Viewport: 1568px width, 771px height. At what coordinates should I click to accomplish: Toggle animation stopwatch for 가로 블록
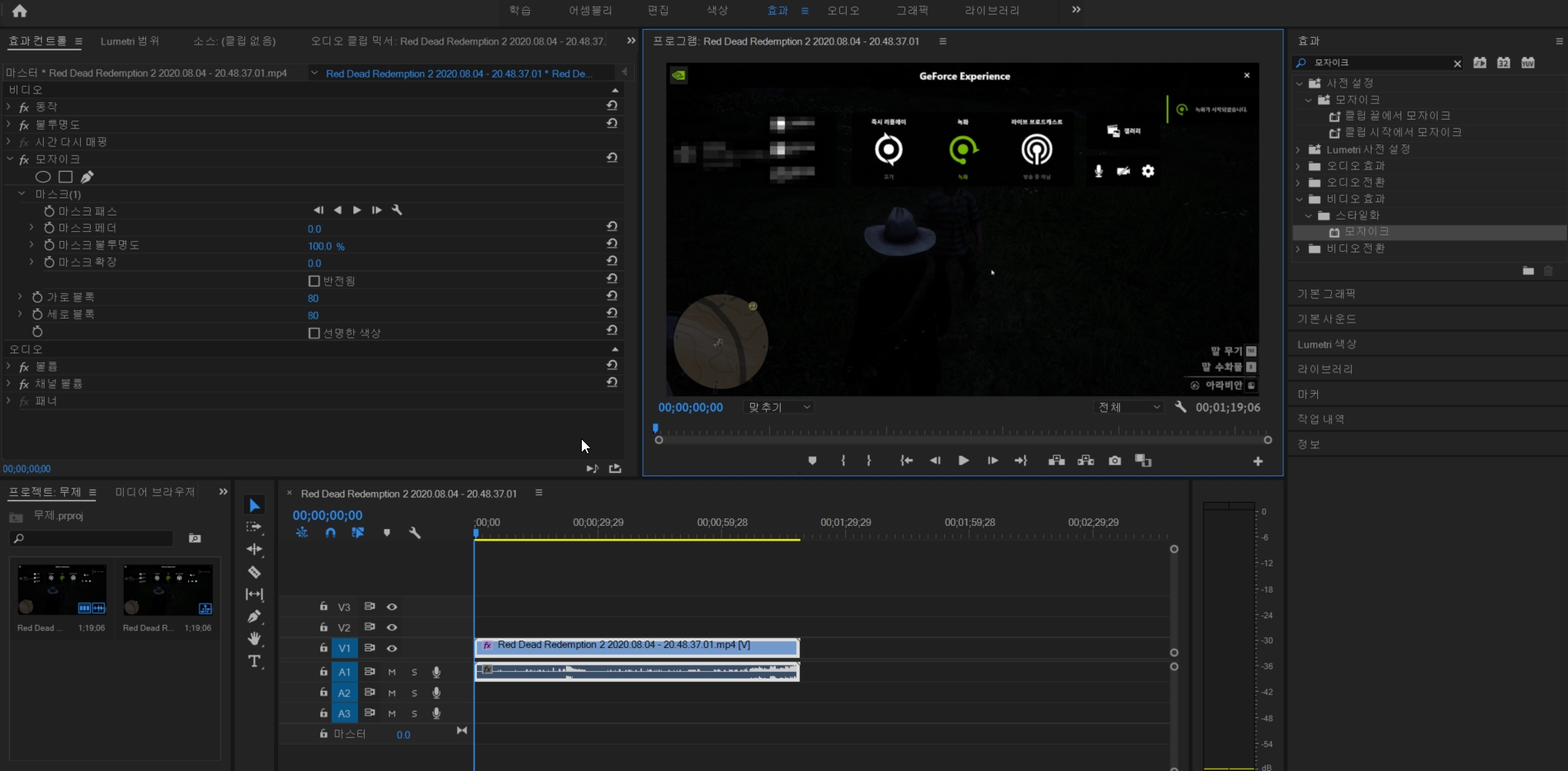(37, 297)
